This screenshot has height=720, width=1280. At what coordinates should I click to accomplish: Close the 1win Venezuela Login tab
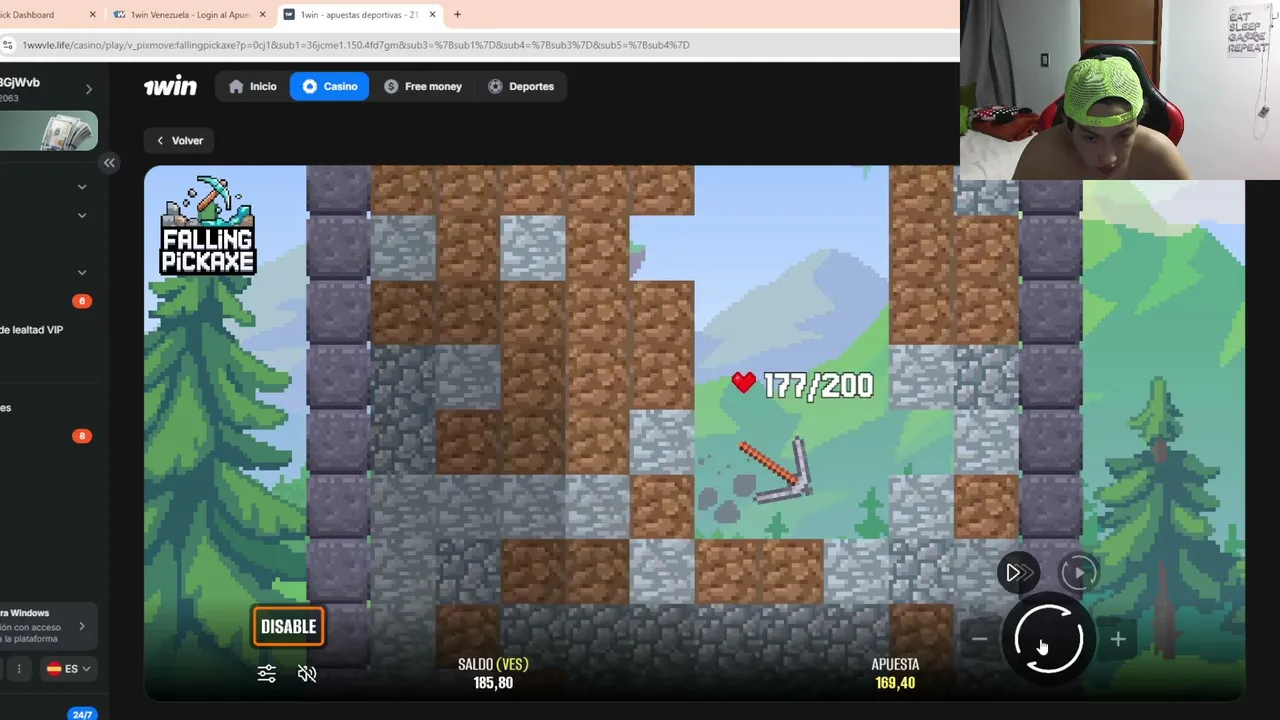coord(263,15)
